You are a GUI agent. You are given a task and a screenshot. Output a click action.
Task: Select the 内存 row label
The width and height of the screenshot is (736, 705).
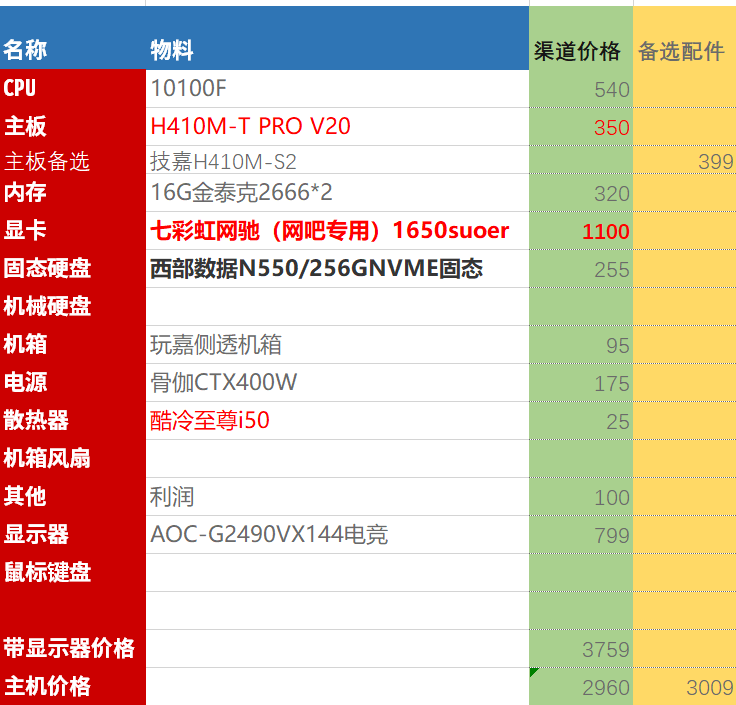click(x=73, y=193)
